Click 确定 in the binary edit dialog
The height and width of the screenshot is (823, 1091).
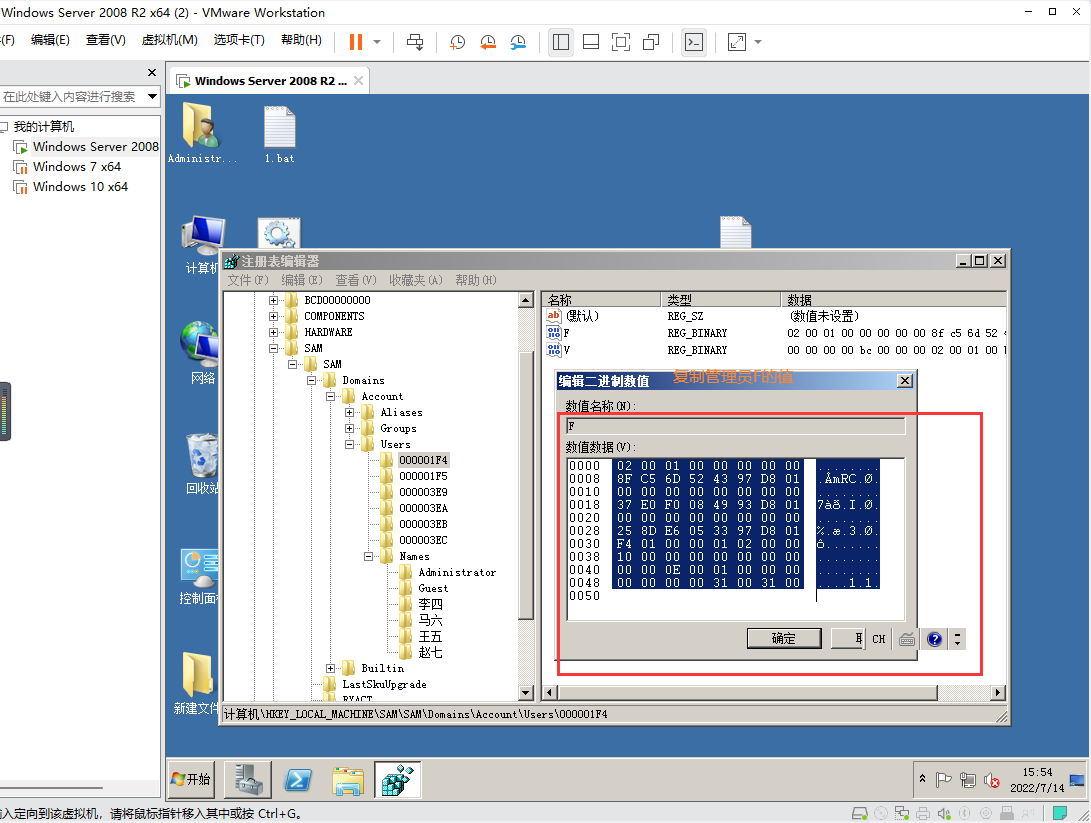(x=784, y=639)
